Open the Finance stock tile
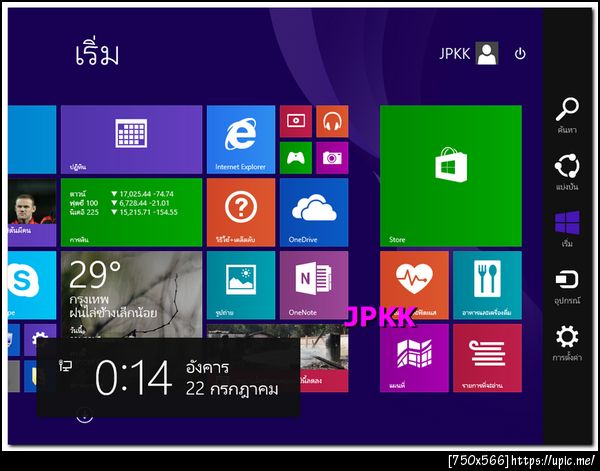 point(131,212)
